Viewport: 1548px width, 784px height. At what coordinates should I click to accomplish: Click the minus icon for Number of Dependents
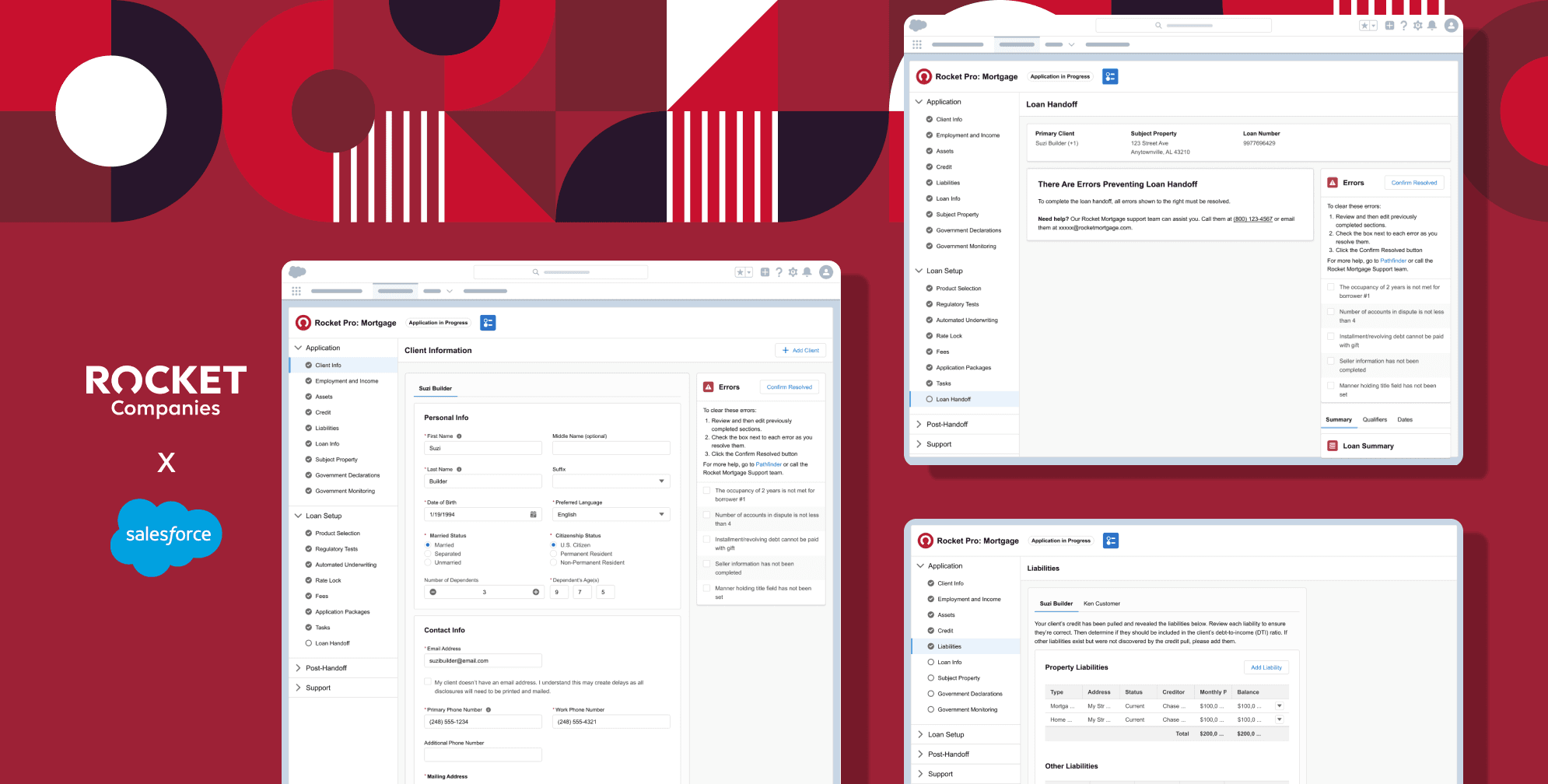point(433,592)
